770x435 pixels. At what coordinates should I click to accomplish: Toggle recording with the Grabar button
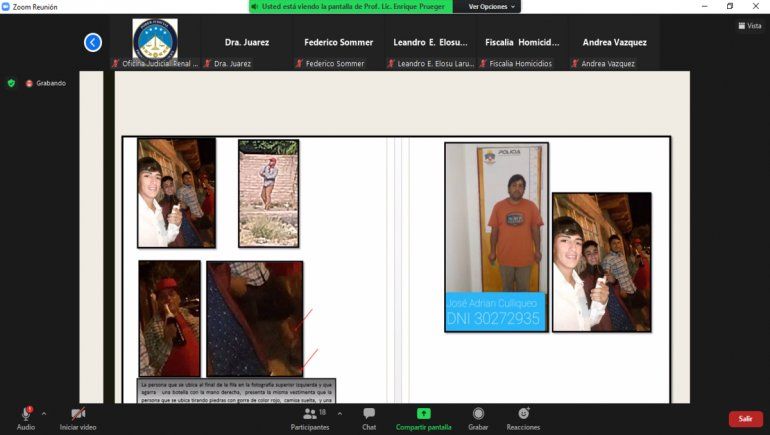[x=478, y=414]
